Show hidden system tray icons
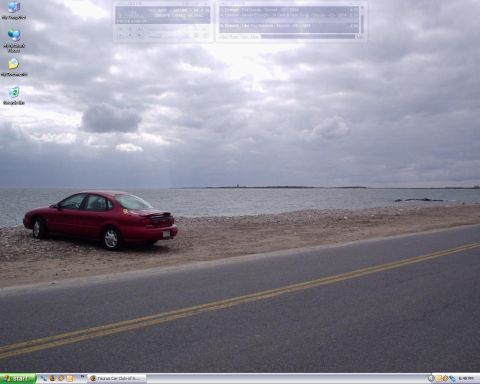This screenshot has width=480, height=384. point(431,378)
